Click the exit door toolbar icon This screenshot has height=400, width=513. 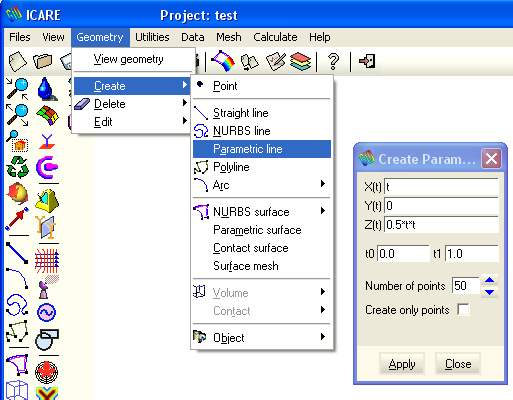click(x=367, y=61)
